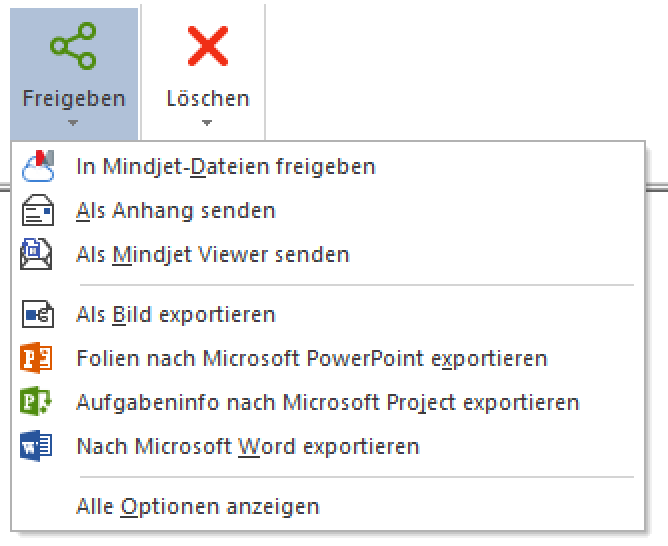This screenshot has height=546, width=668.
Task: Click the Löschen button label
Action: click(x=208, y=98)
